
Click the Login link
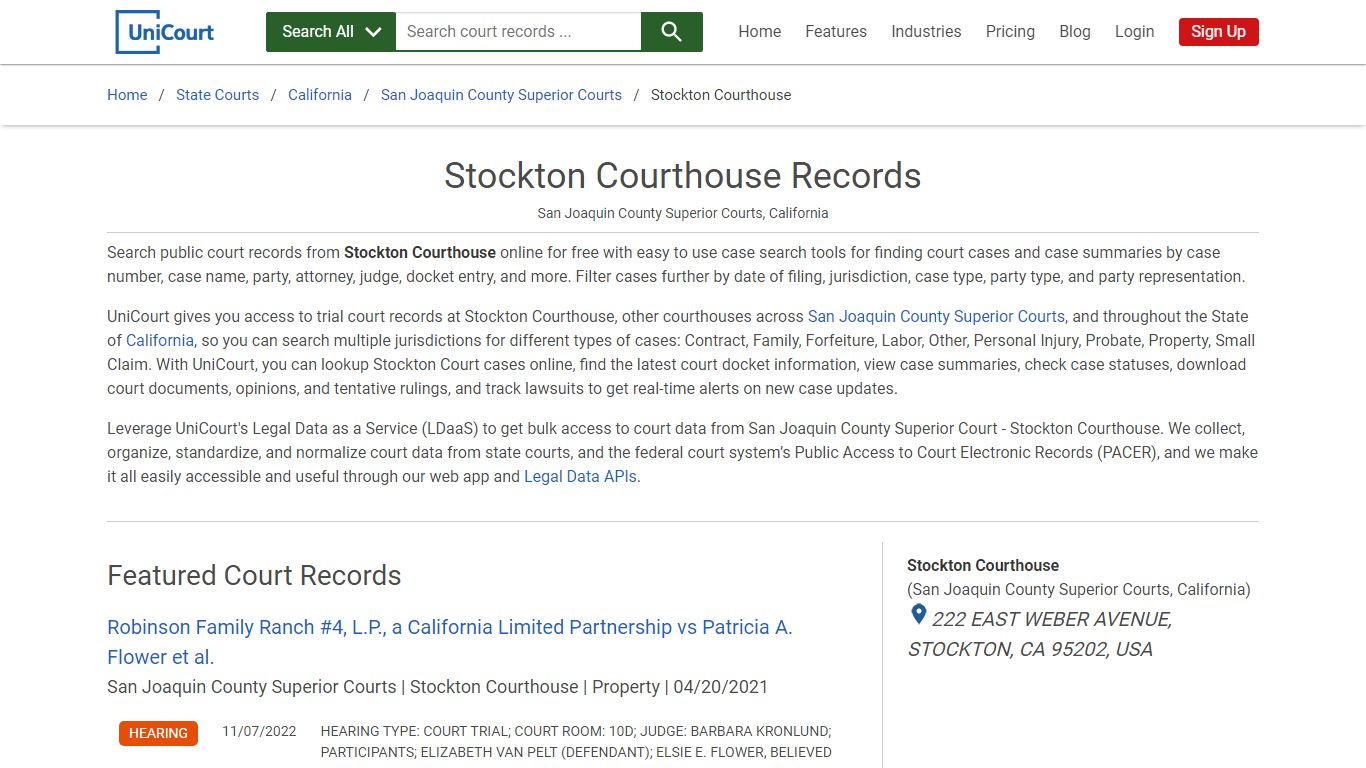pyautogui.click(x=1134, y=32)
